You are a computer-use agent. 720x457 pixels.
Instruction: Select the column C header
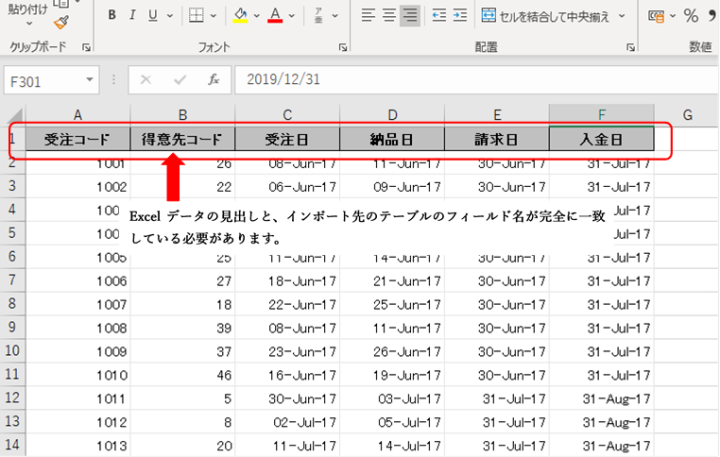click(x=287, y=115)
